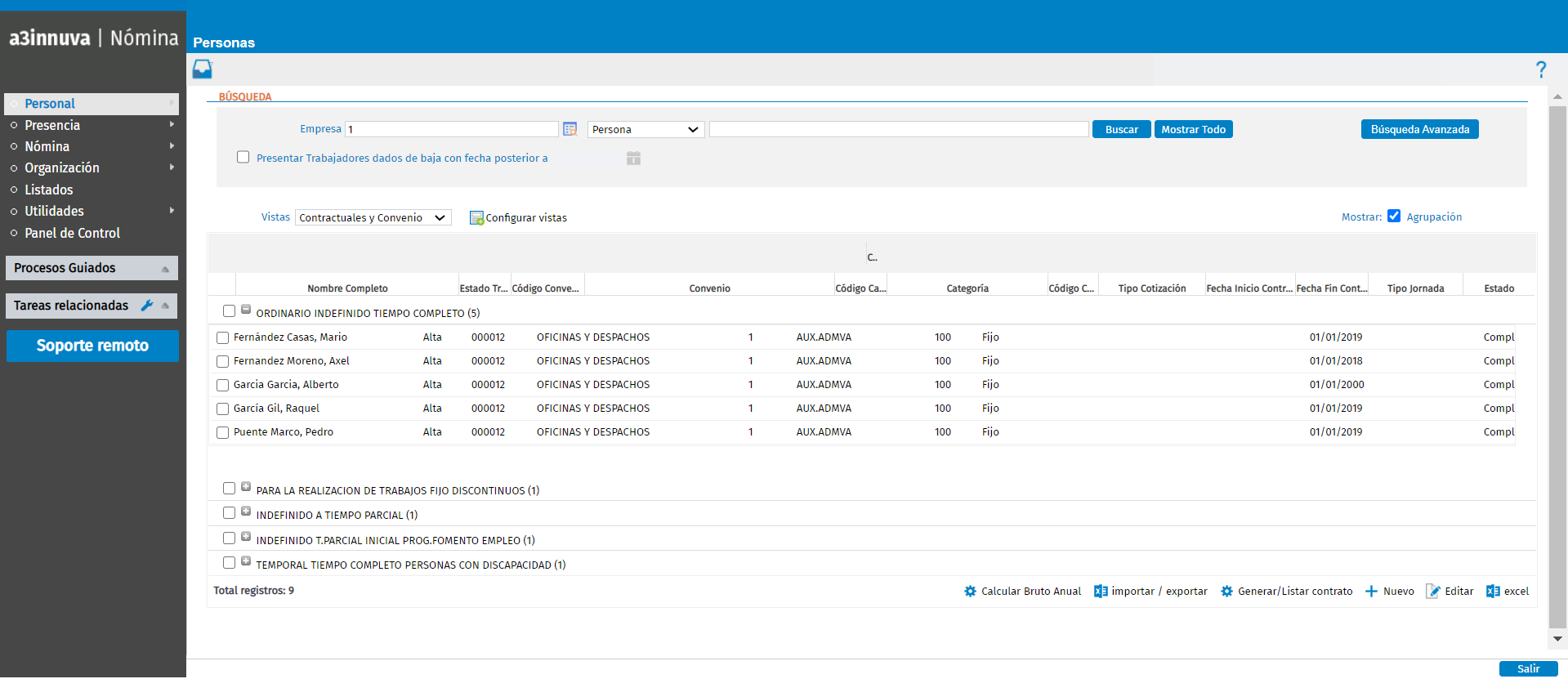Screen dimensions: 1568x679
Task: Click the Calcular Bruto Anual text
Action: tap(1031, 592)
